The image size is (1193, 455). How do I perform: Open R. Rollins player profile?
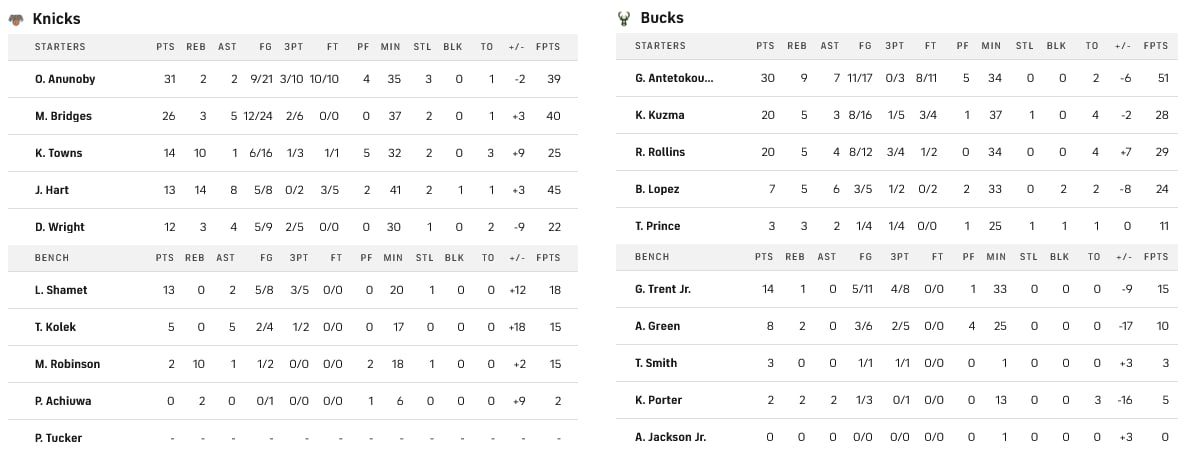[660, 152]
